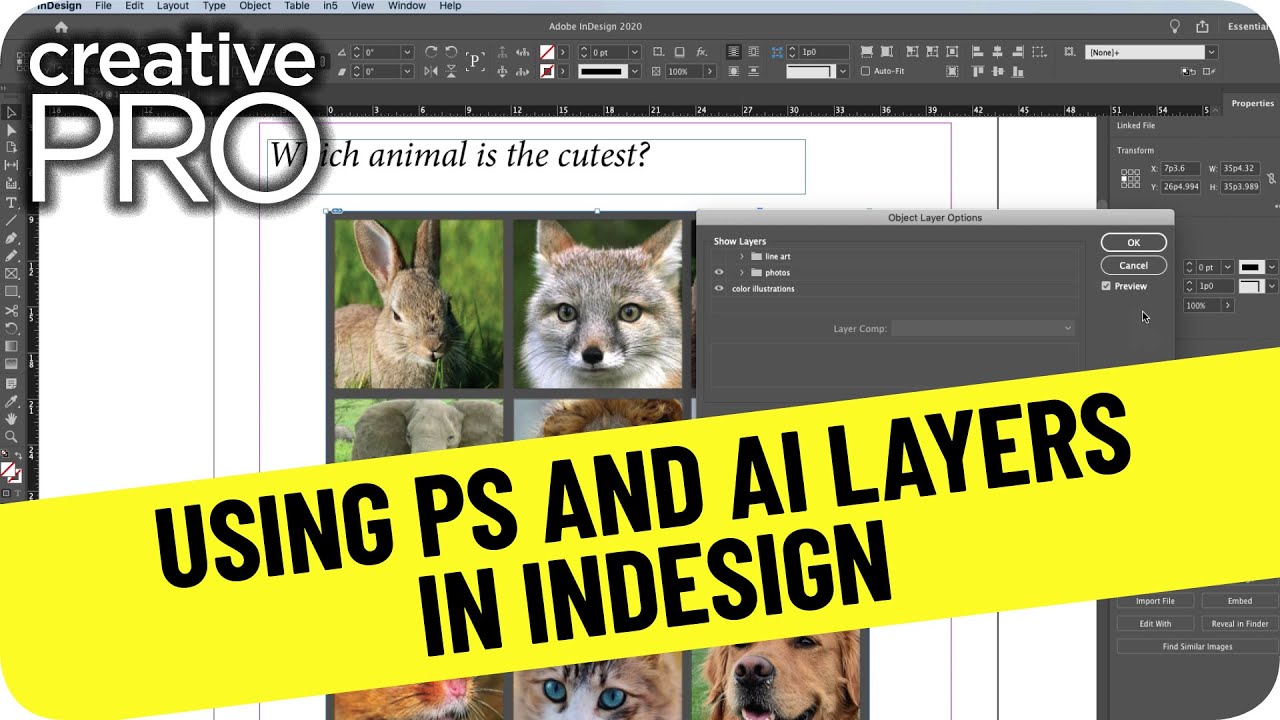Select the Pencil tool
The height and width of the screenshot is (720, 1280).
point(11,256)
